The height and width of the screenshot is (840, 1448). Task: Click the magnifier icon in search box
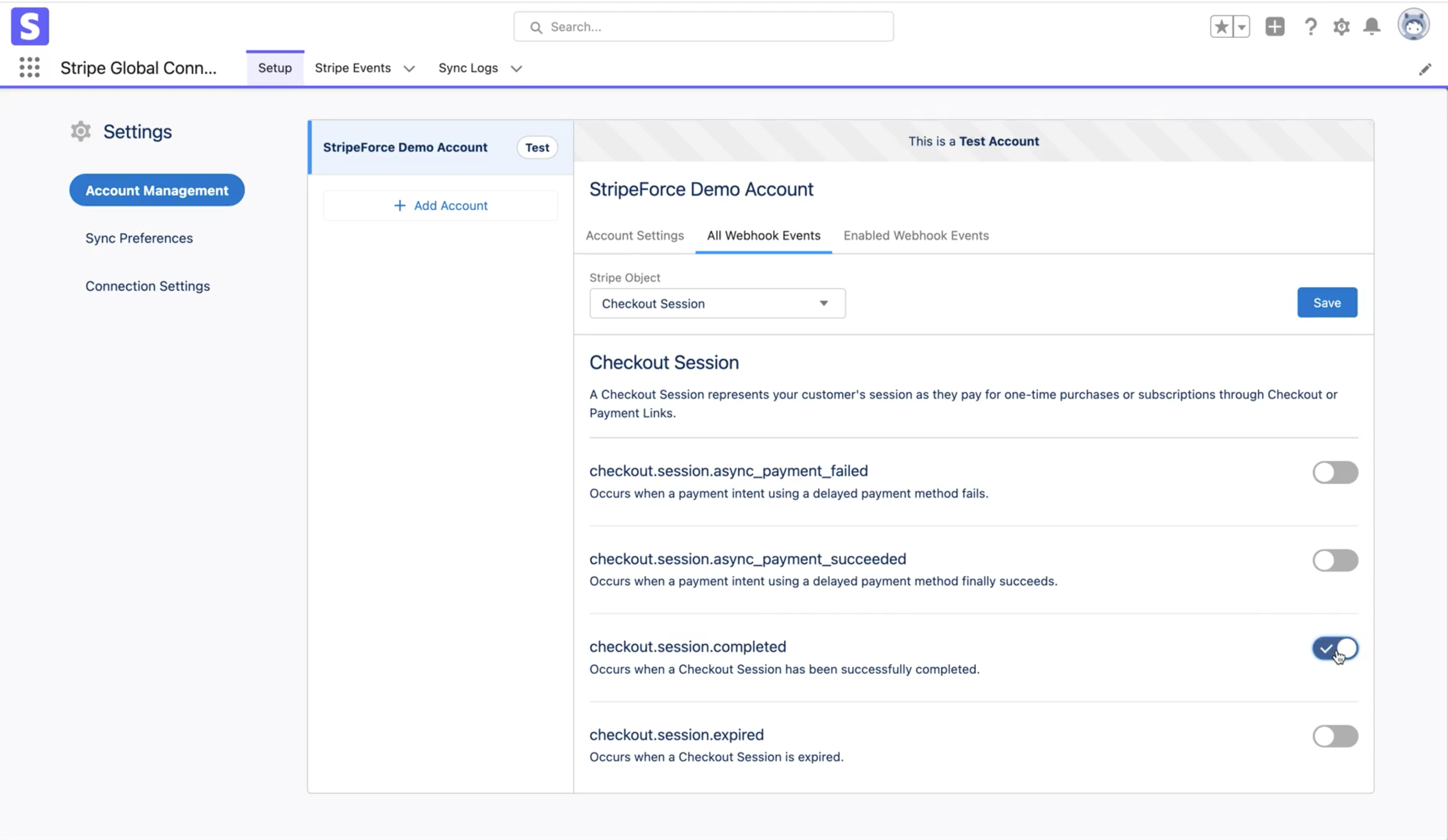click(x=536, y=27)
